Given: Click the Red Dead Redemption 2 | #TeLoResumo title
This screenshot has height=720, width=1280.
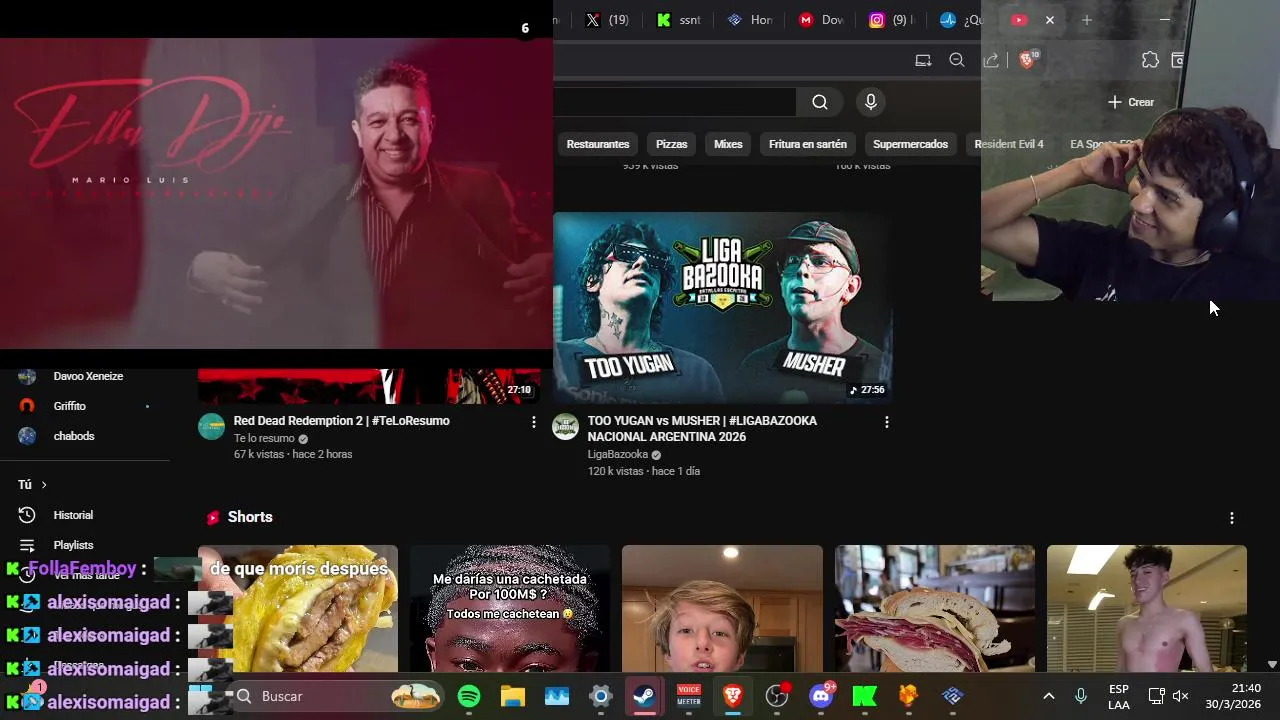Looking at the screenshot, I should 342,421.
